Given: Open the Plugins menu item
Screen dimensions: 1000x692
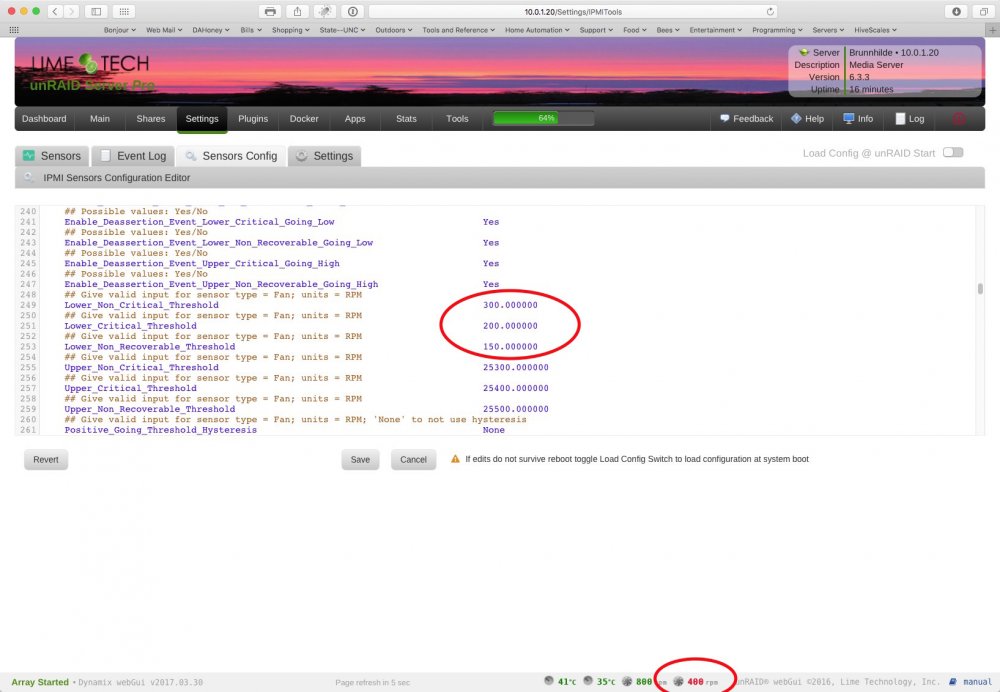Looking at the screenshot, I should click(x=253, y=119).
